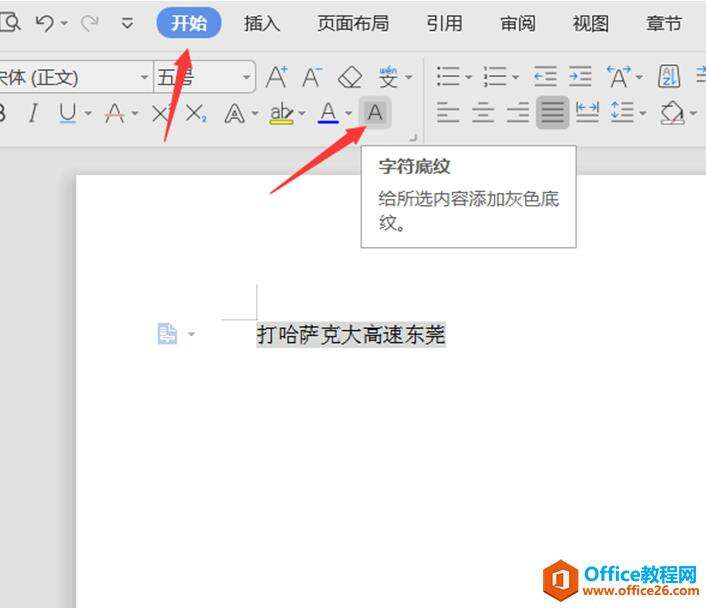Expand the paragraph shading dropdown arrow

(694, 113)
